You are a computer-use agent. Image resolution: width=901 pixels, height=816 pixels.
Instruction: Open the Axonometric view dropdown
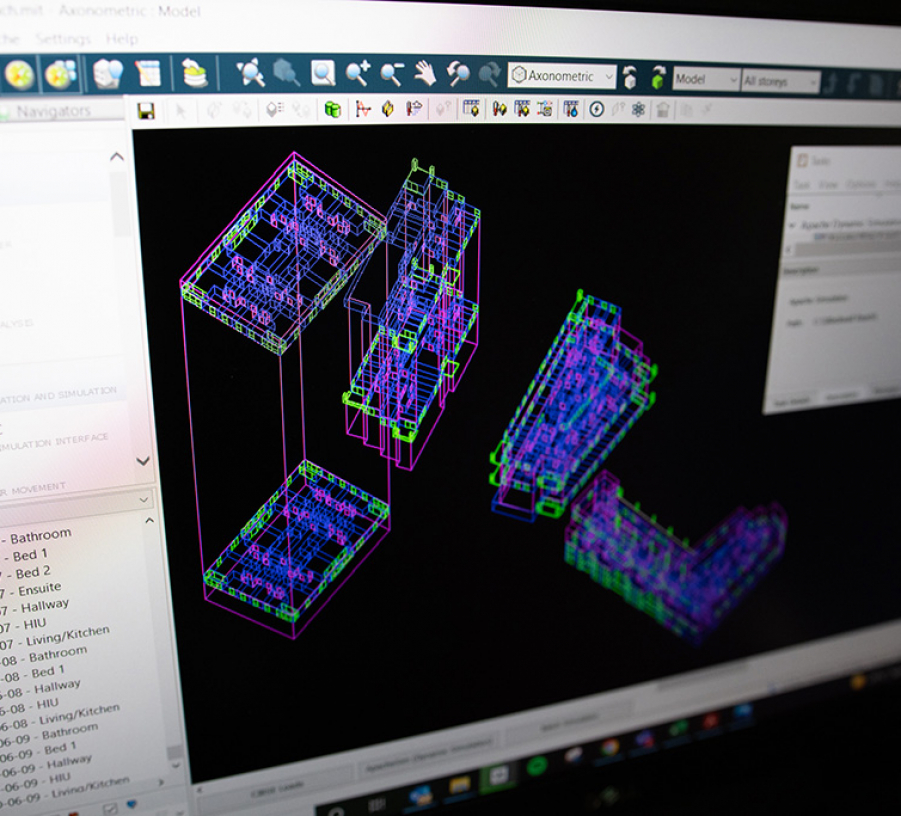pos(561,76)
